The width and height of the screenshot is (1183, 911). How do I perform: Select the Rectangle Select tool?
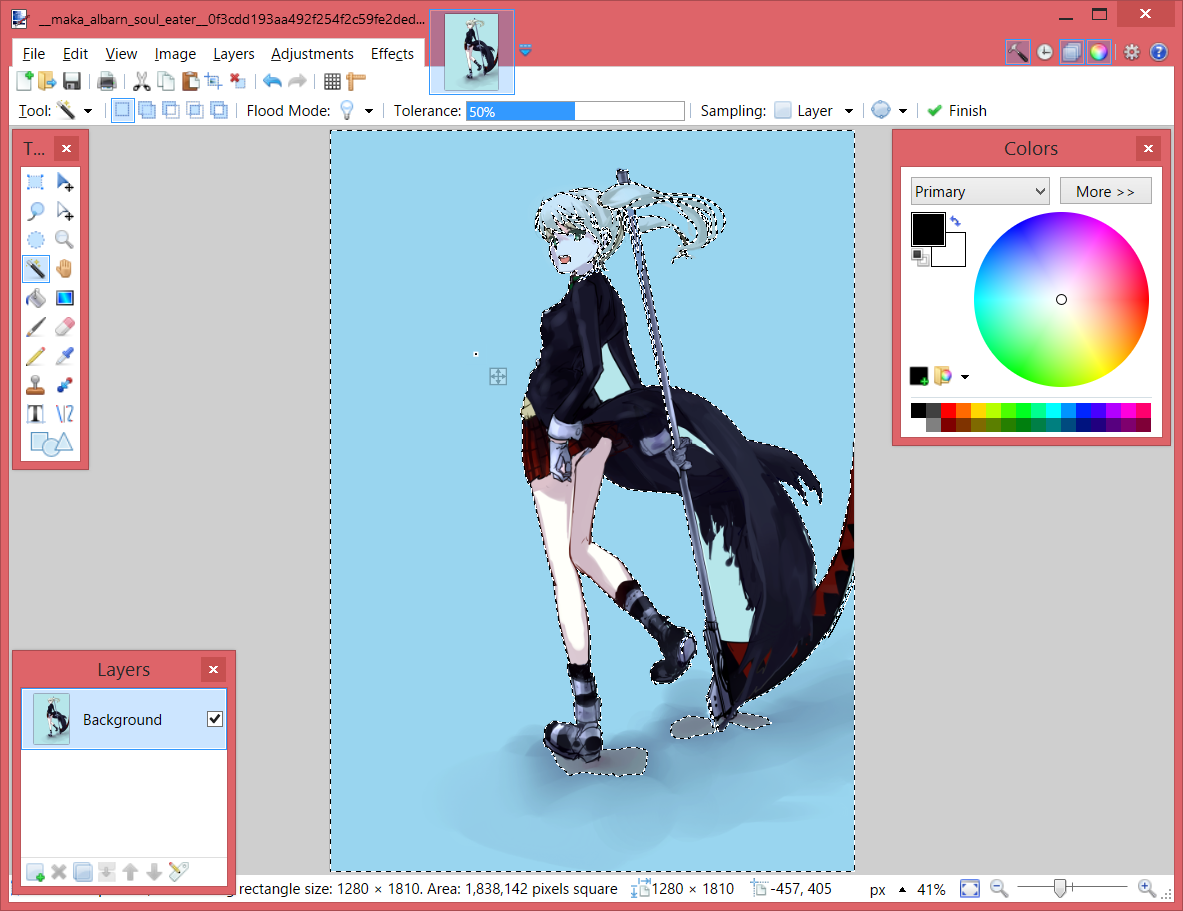(x=35, y=182)
